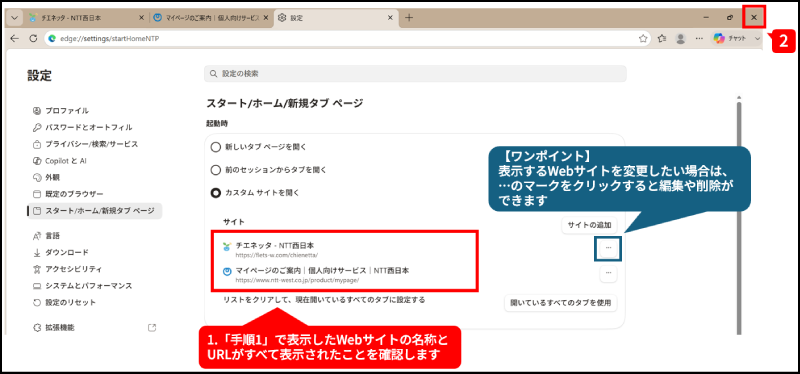Select the 設定 browser tab
Viewport: 800px width, 374px height.
[x=336, y=18]
